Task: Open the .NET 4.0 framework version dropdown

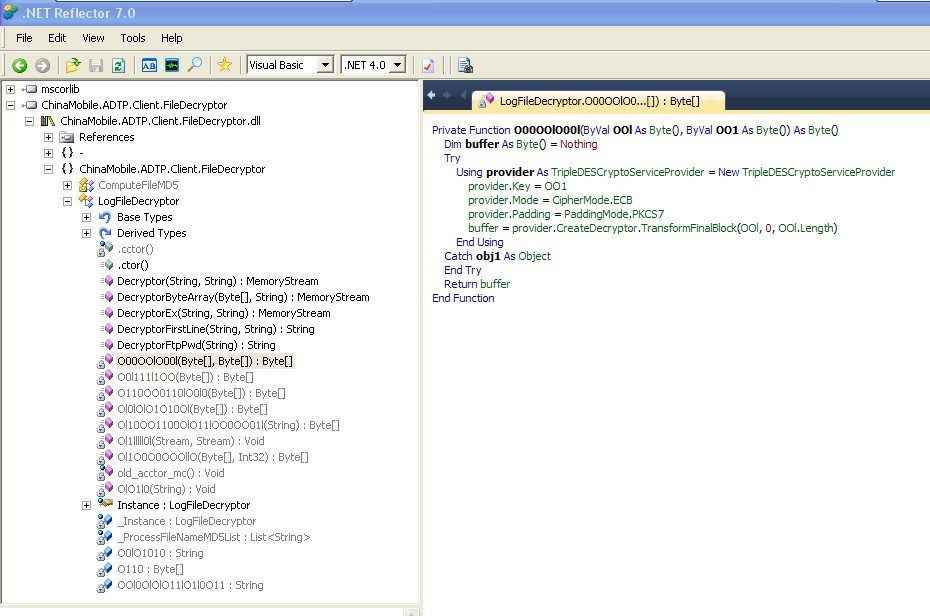Action: click(x=398, y=65)
